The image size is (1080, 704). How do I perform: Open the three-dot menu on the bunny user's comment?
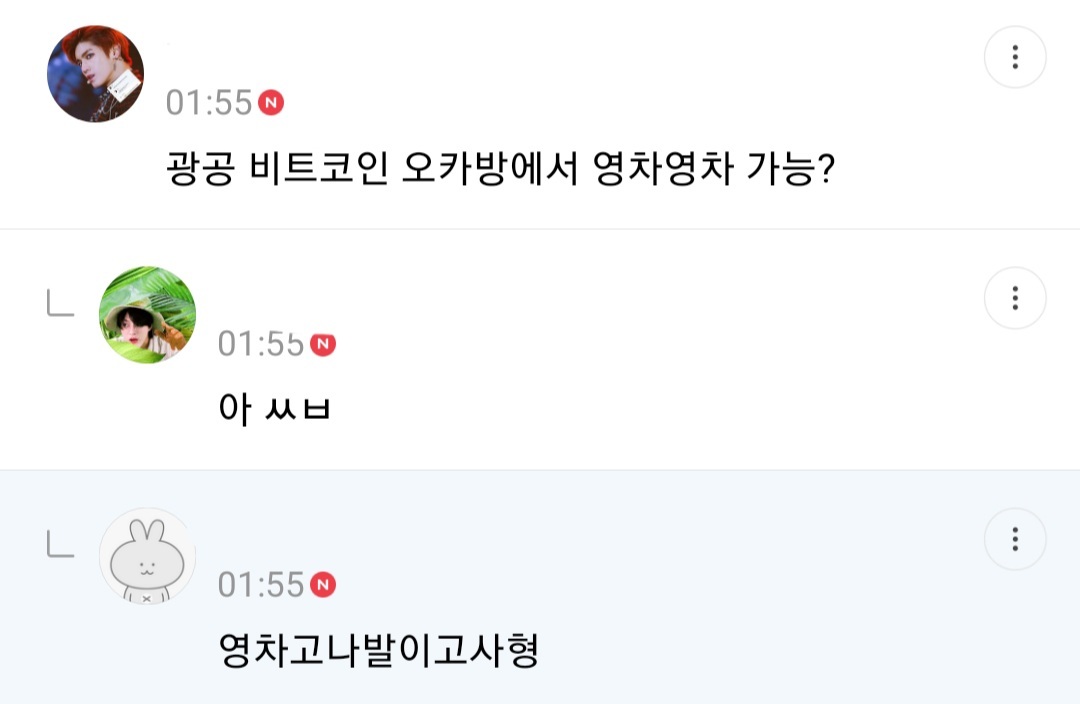click(x=1016, y=540)
